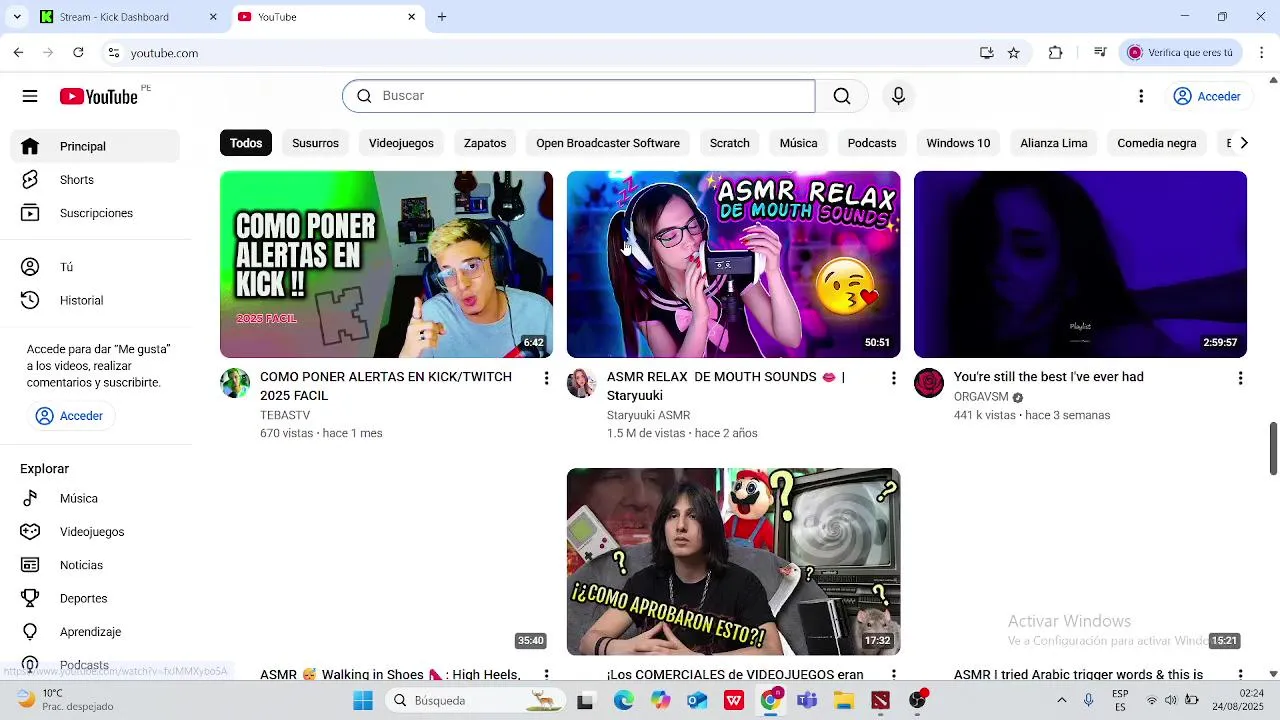Click in the Buscar search field
The height and width of the screenshot is (720, 1280).
click(x=580, y=96)
